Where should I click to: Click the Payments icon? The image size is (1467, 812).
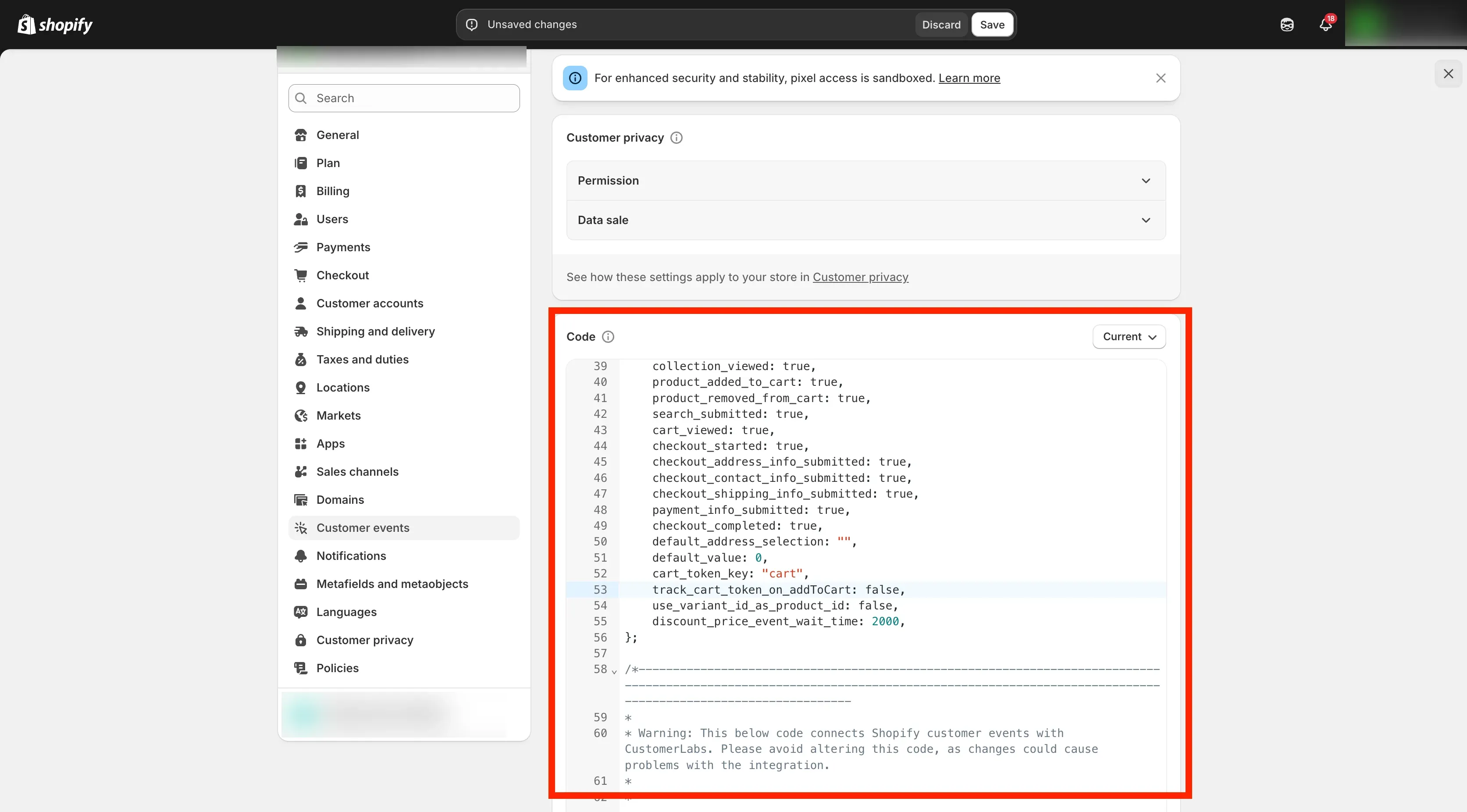(x=301, y=247)
